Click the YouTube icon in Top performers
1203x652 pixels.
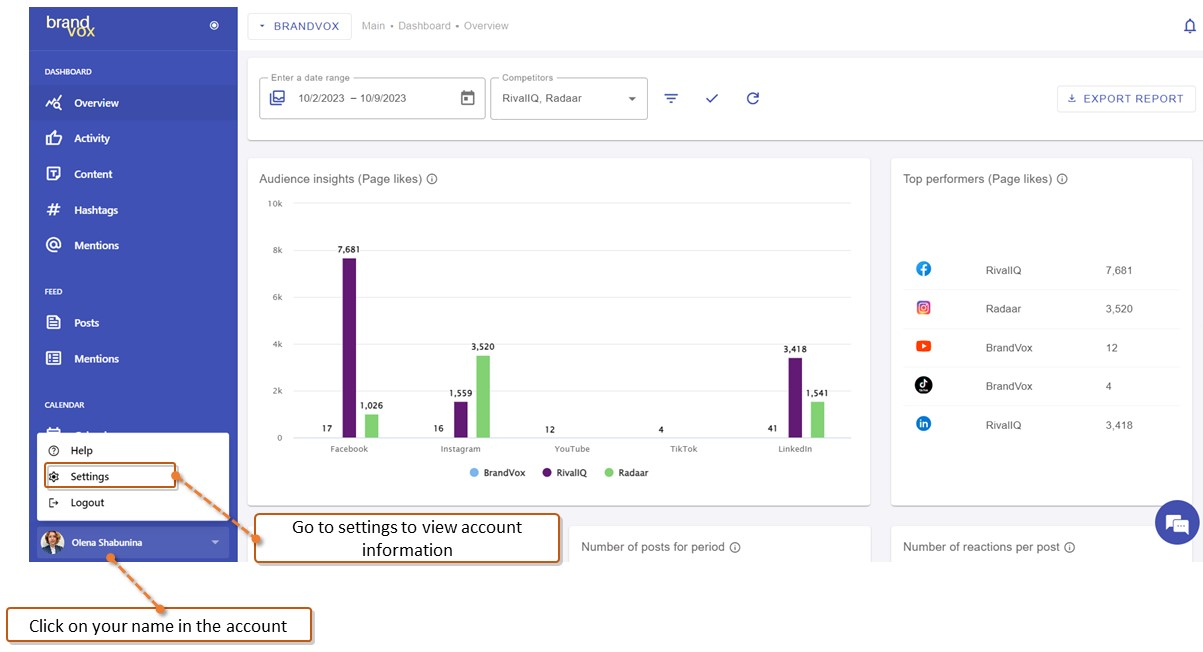click(x=924, y=346)
